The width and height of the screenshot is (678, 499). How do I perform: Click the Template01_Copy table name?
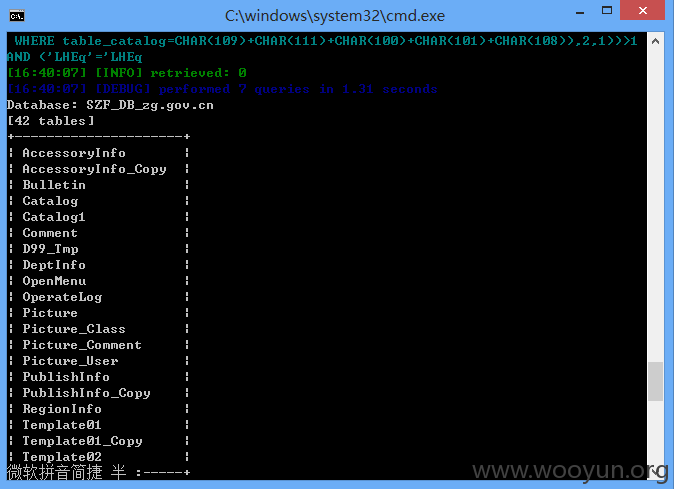[x=83, y=441]
